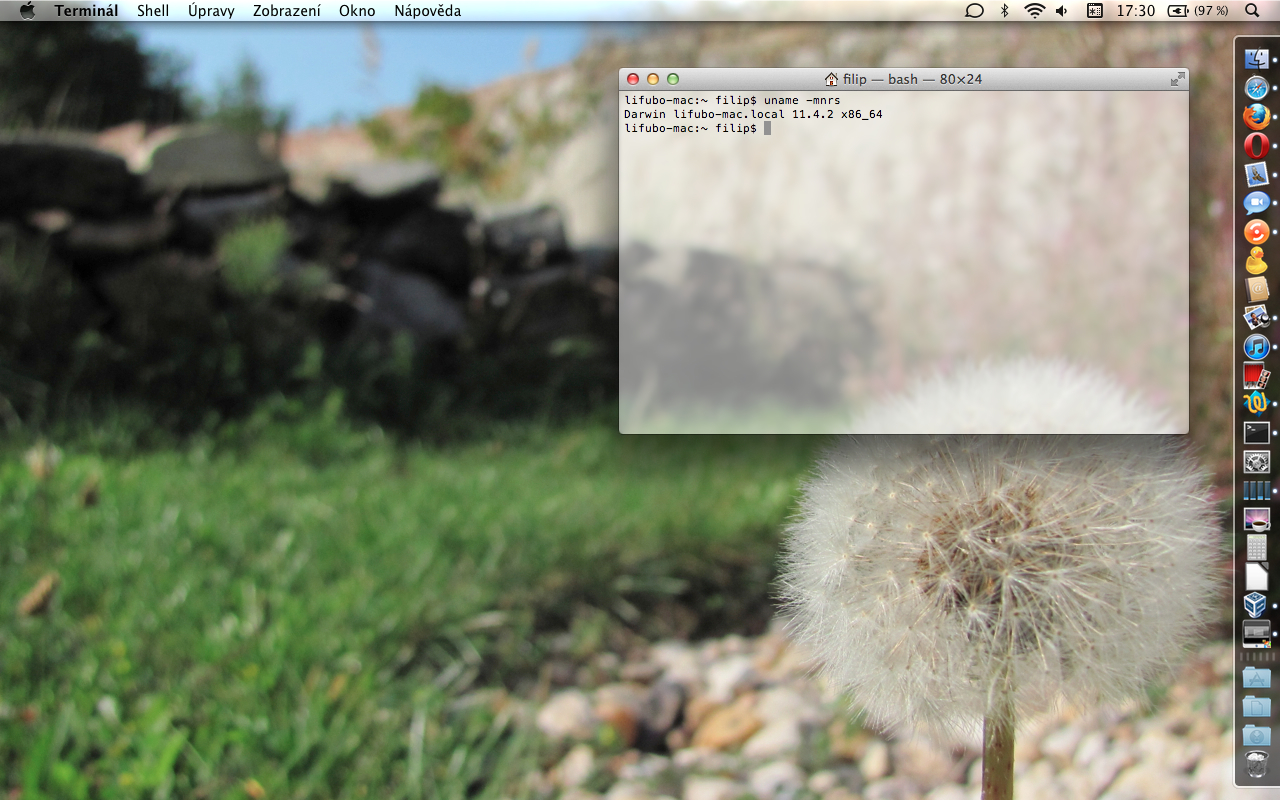This screenshot has width=1280, height=800.
Task: Click the 17:30 clock in menu bar
Action: tap(1136, 11)
